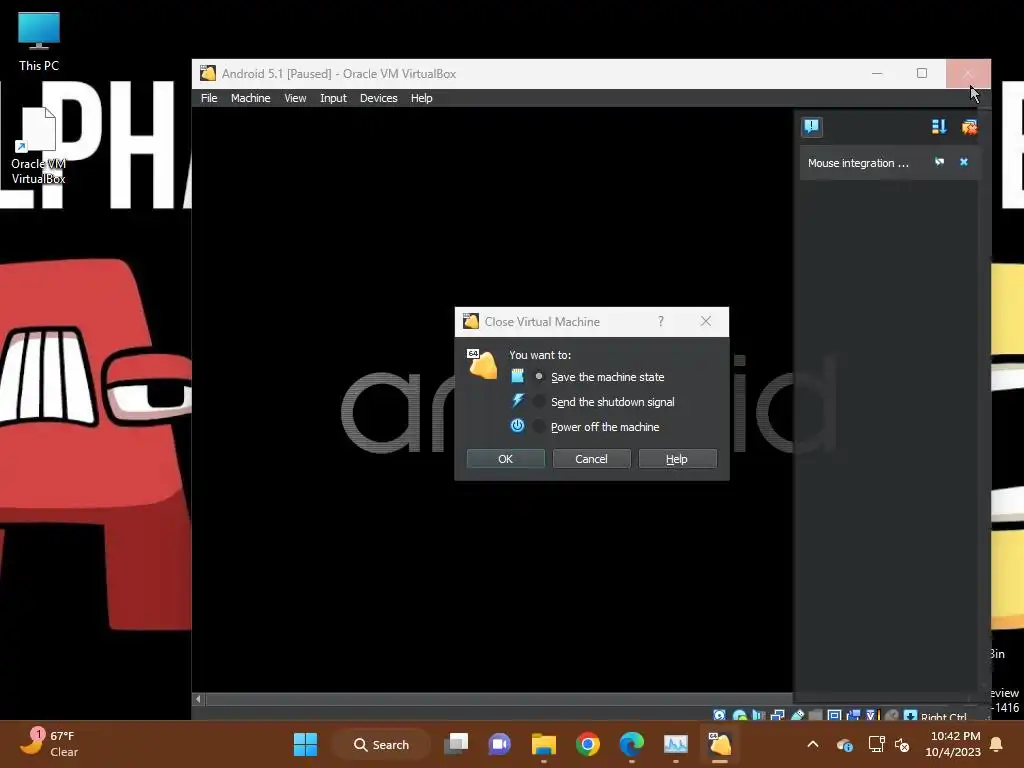Click the optical disk status icon
Image resolution: width=1024 pixels, height=768 pixels.
740,715
